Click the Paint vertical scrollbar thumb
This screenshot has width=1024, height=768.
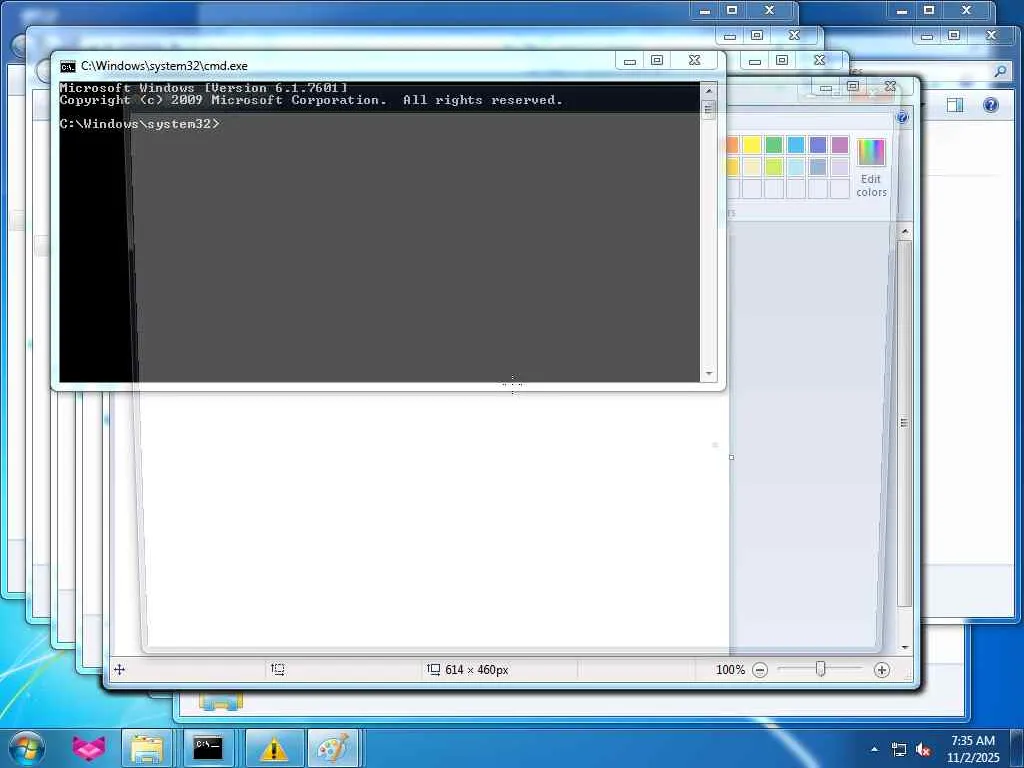point(904,423)
